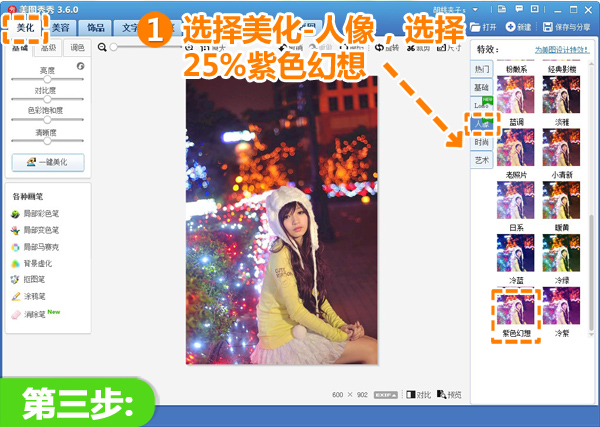Switch to the 时尚 effects category
The height and width of the screenshot is (427, 600).
click(483, 142)
